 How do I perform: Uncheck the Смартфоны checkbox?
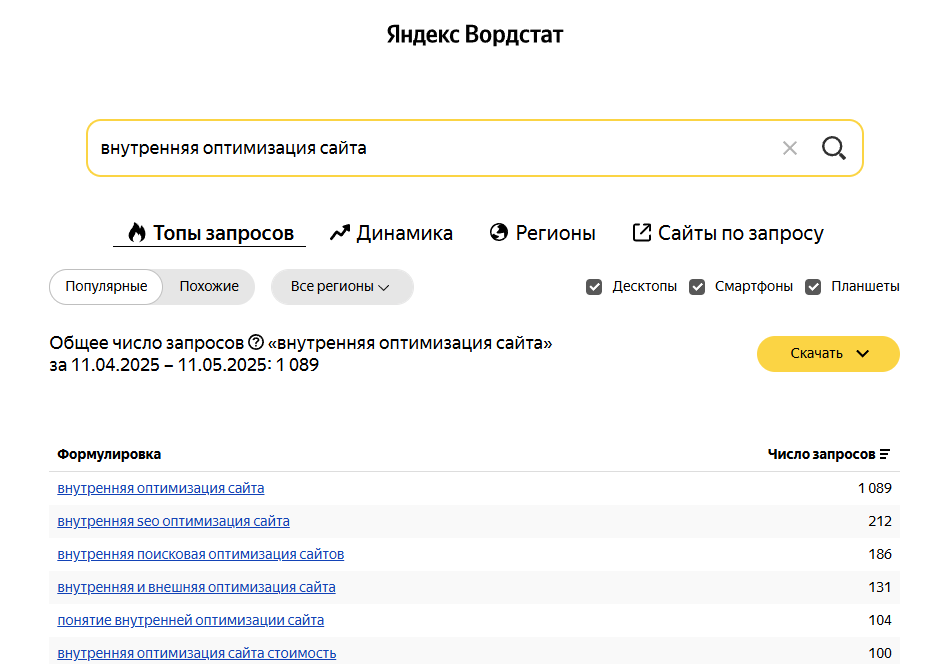[x=697, y=287]
